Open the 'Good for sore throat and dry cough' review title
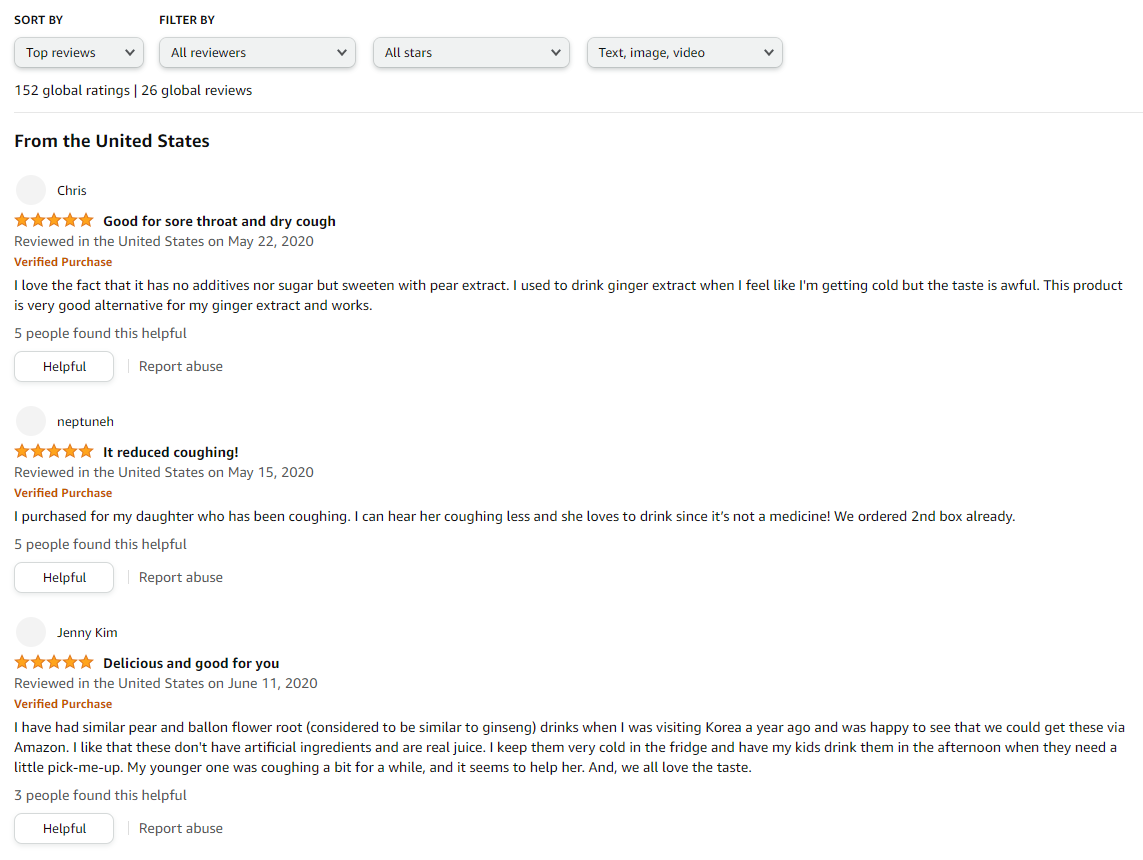This screenshot has width=1143, height=860. (x=219, y=221)
